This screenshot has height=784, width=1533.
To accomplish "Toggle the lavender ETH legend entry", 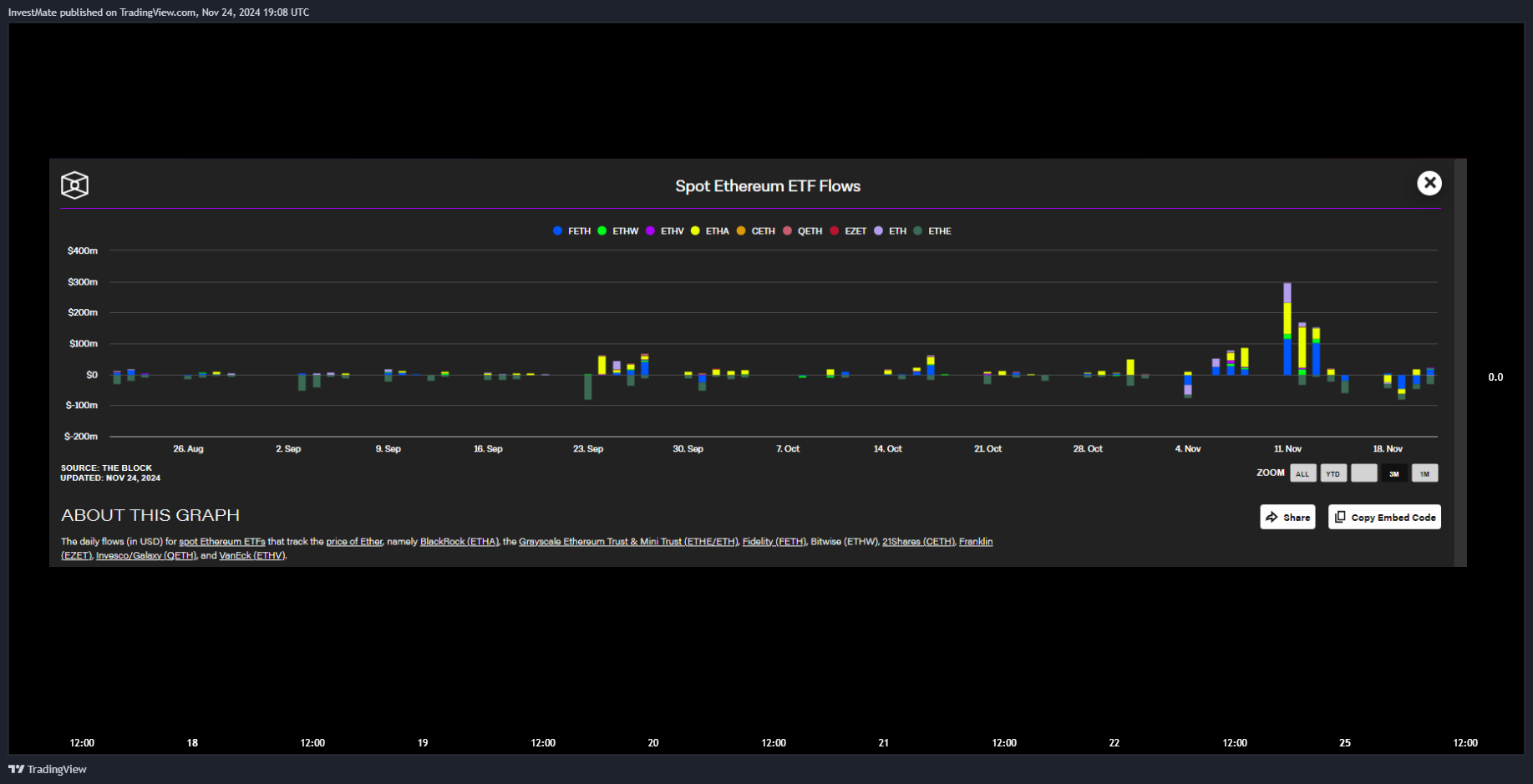I will (891, 231).
